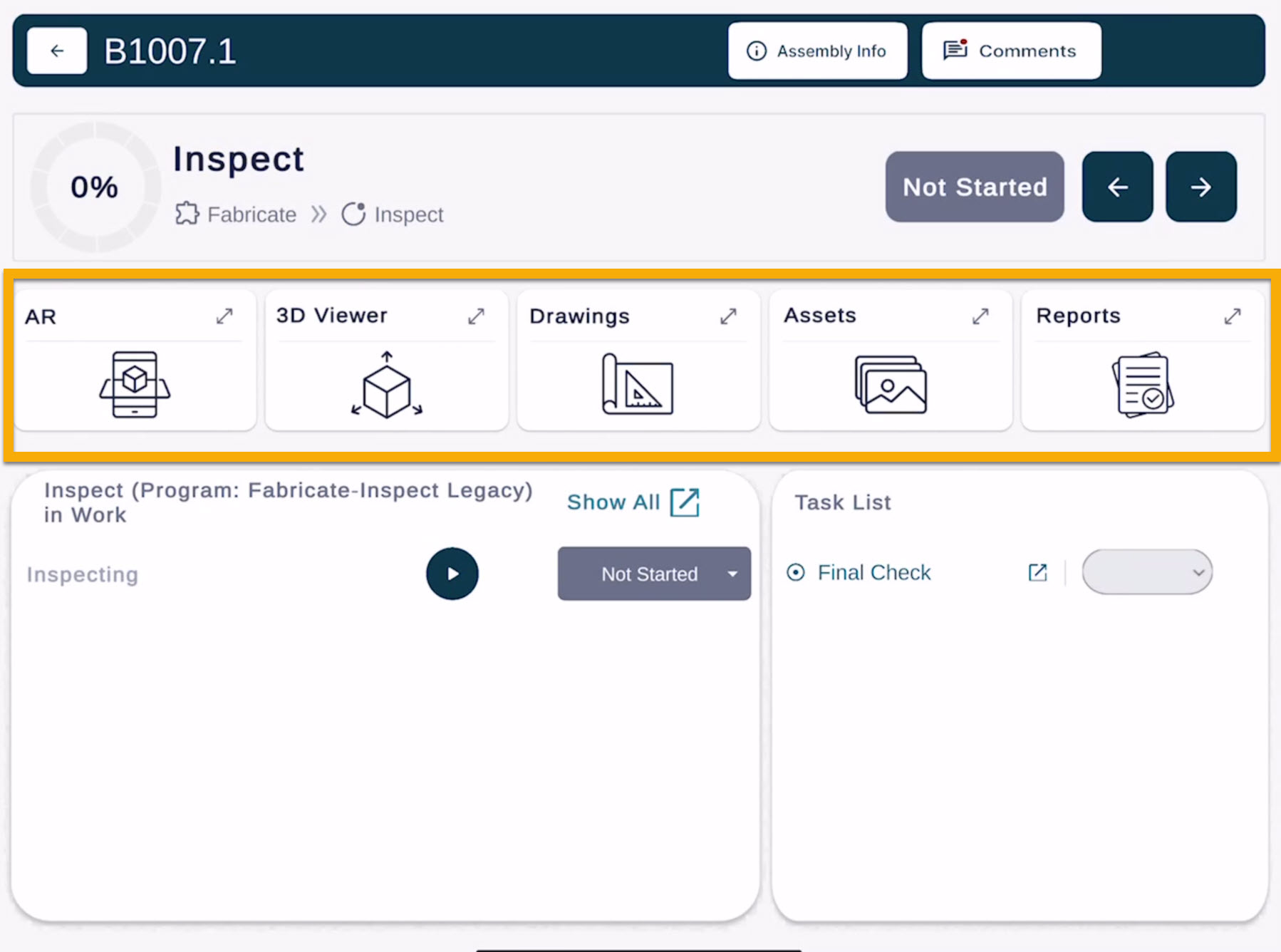Start the Inspecting play button

tap(452, 574)
